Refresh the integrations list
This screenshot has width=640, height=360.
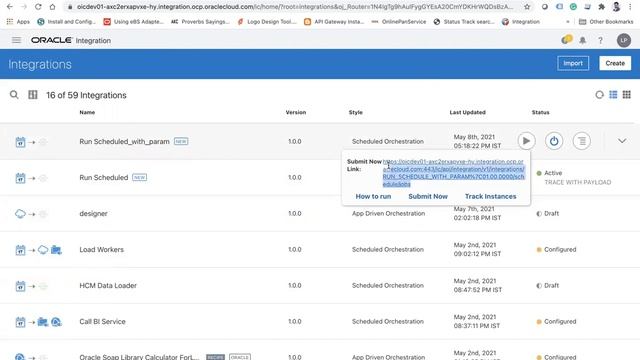(x=599, y=95)
